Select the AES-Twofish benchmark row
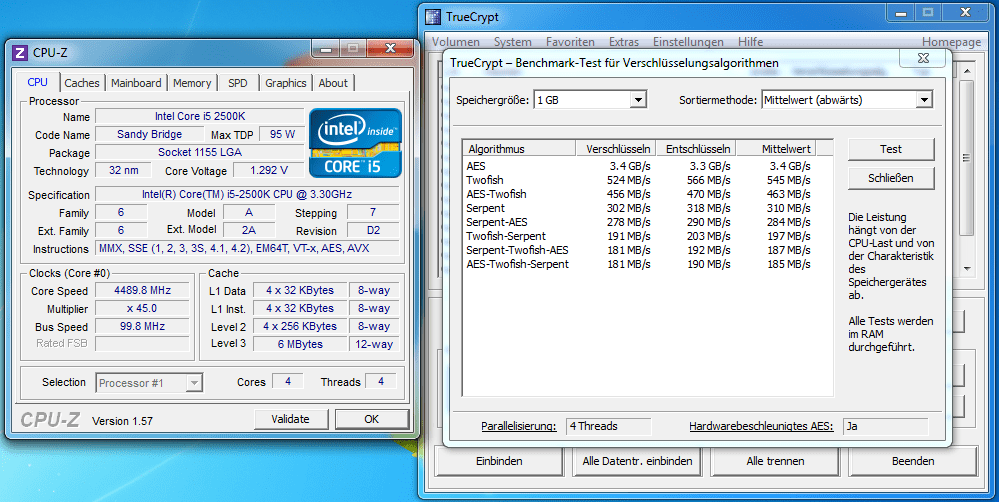The image size is (999, 502). coord(640,194)
